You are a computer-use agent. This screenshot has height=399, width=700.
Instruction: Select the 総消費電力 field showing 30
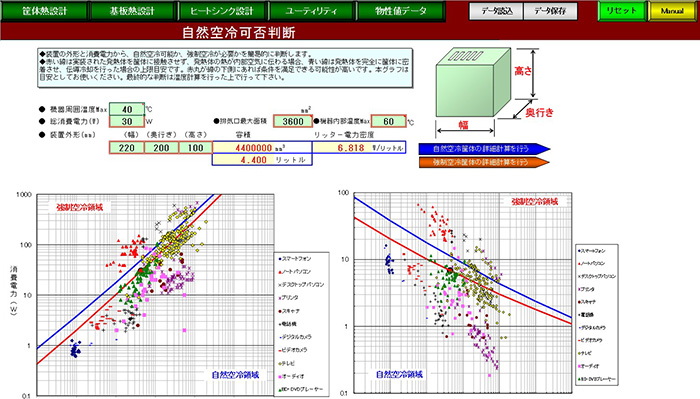click(127, 121)
